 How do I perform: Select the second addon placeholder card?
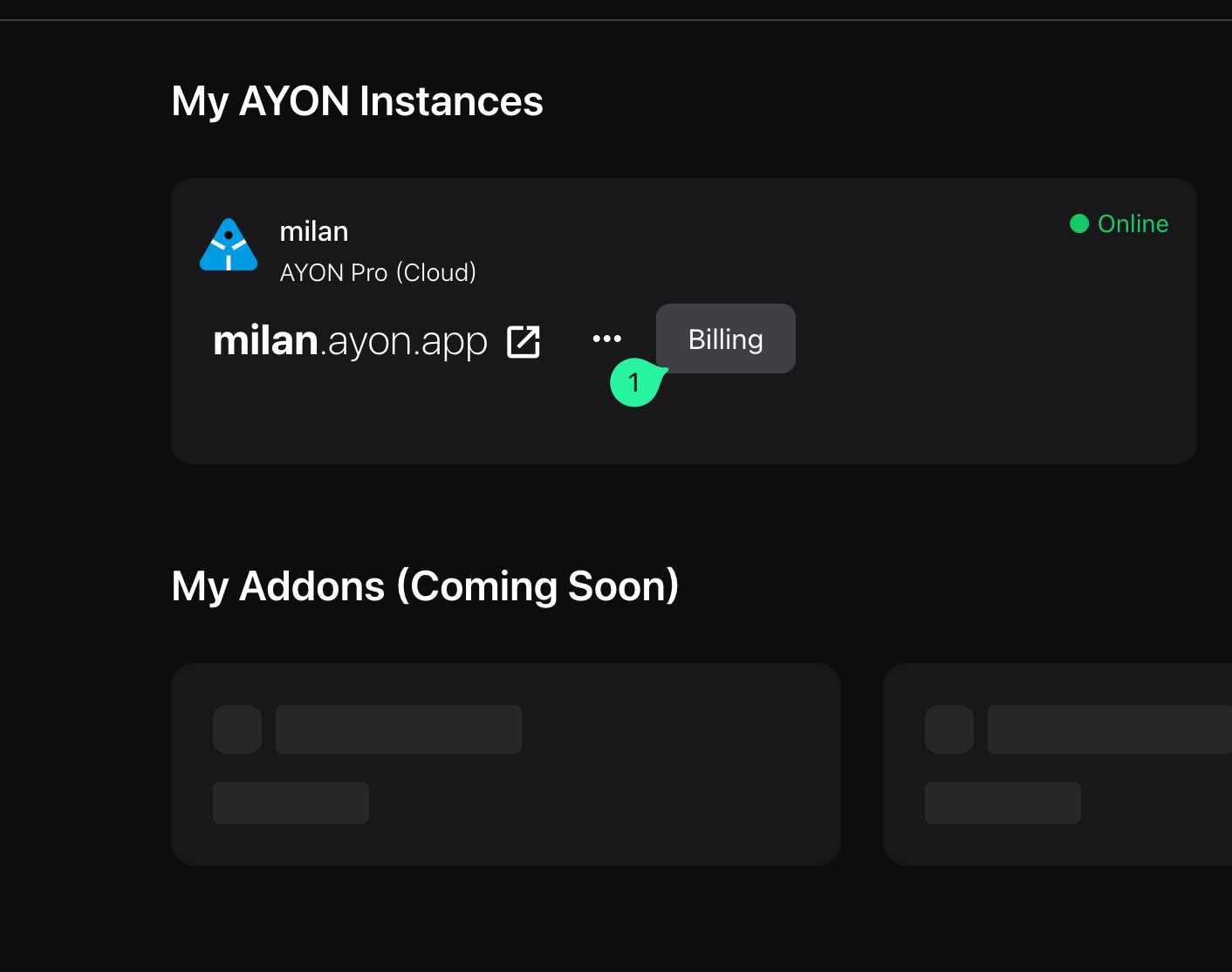pos(1057,764)
